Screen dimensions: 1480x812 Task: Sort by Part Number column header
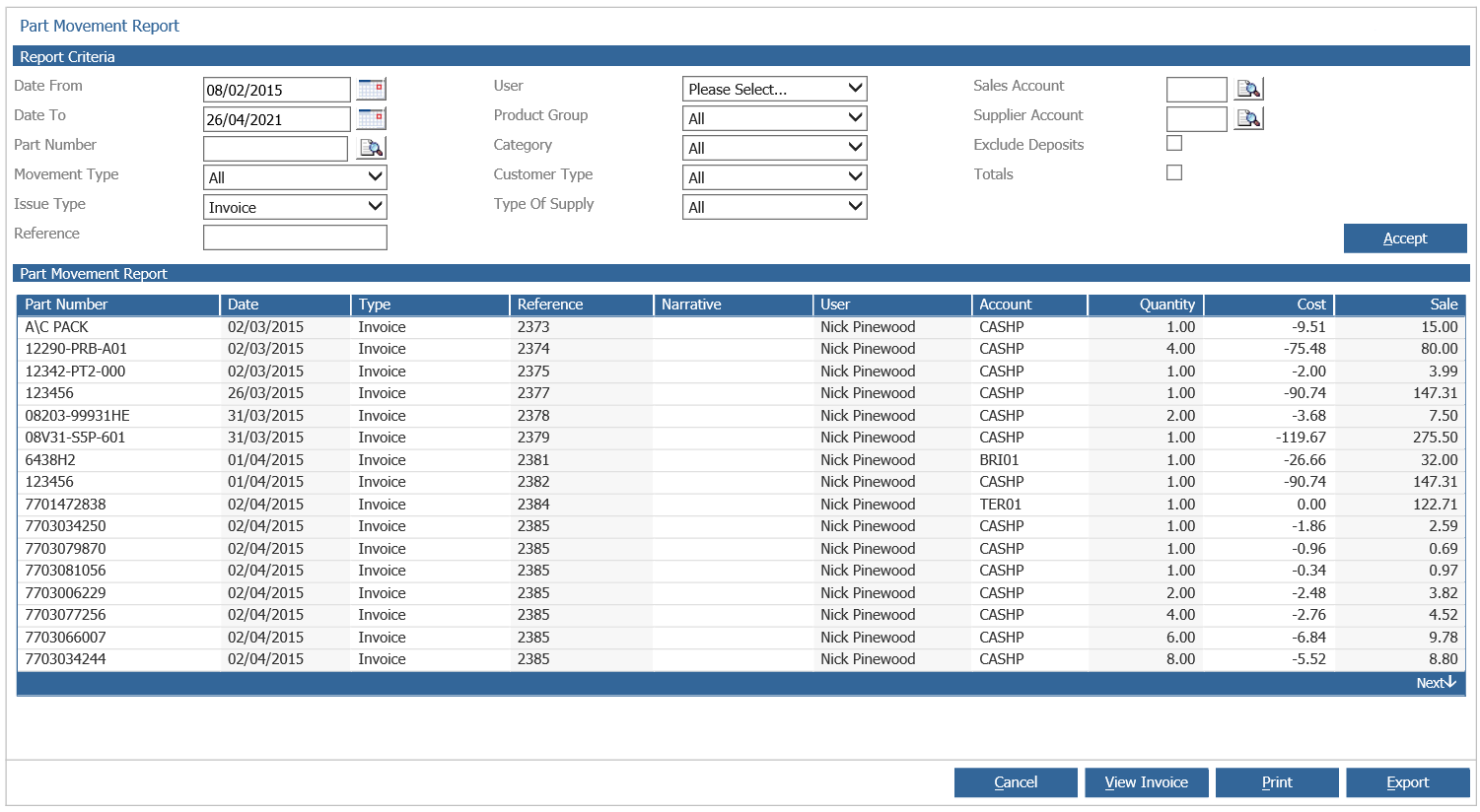(118, 304)
